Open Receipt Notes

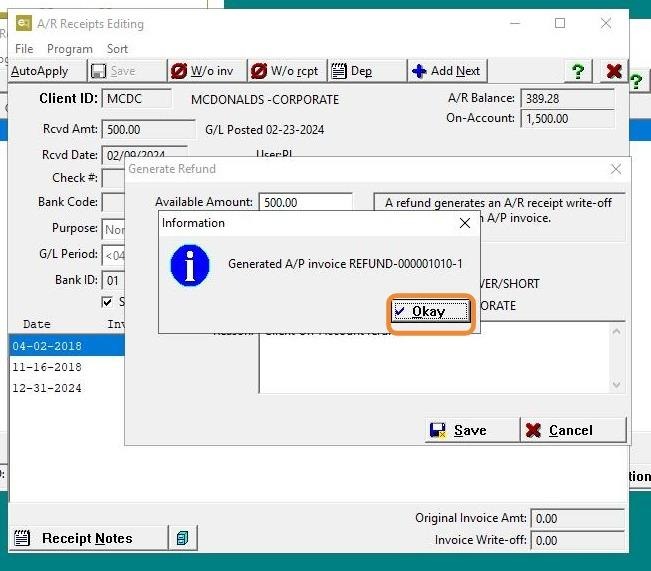[87, 538]
